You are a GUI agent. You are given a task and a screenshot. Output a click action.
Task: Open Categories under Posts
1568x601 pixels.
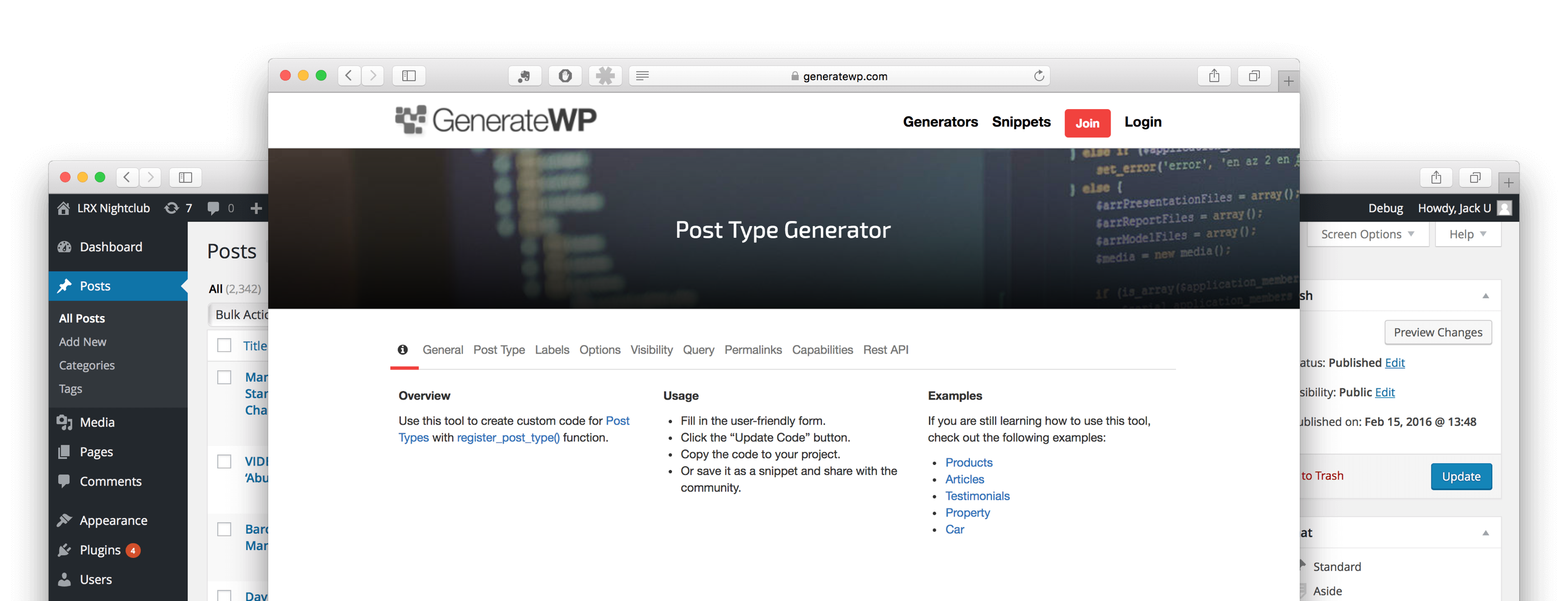(86, 365)
